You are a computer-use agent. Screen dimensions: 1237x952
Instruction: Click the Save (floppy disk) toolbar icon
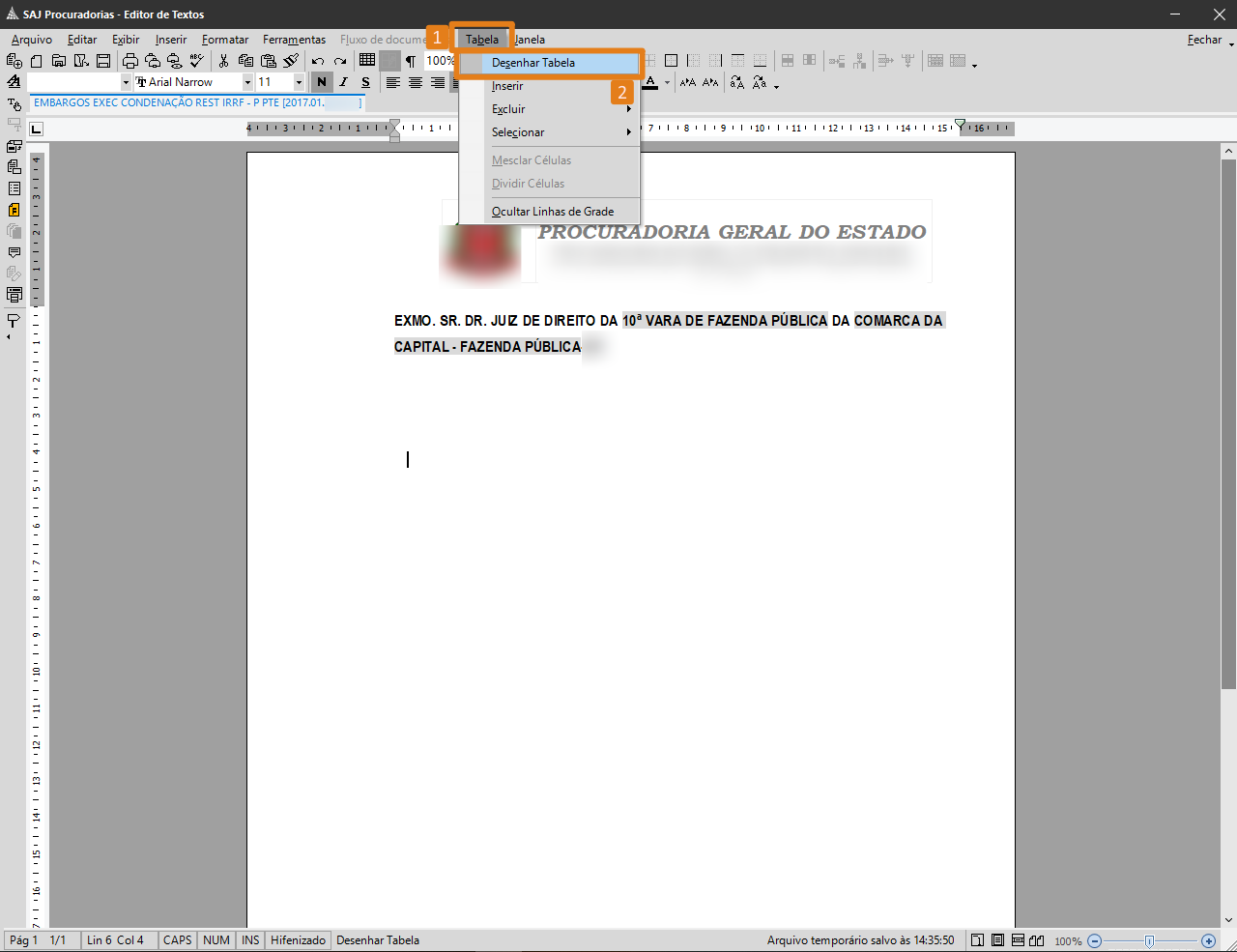pyautogui.click(x=103, y=61)
